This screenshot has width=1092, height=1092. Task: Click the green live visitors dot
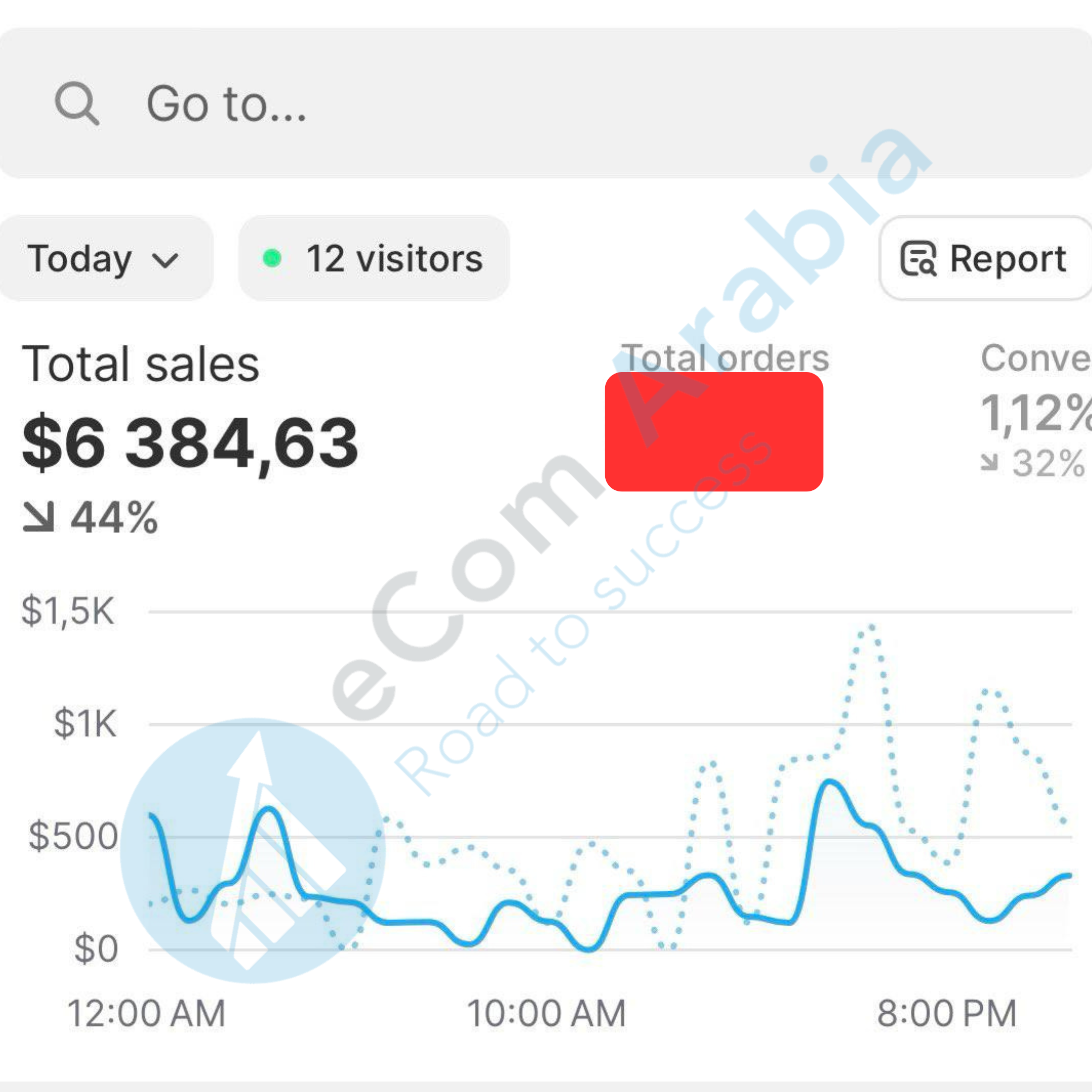272,258
